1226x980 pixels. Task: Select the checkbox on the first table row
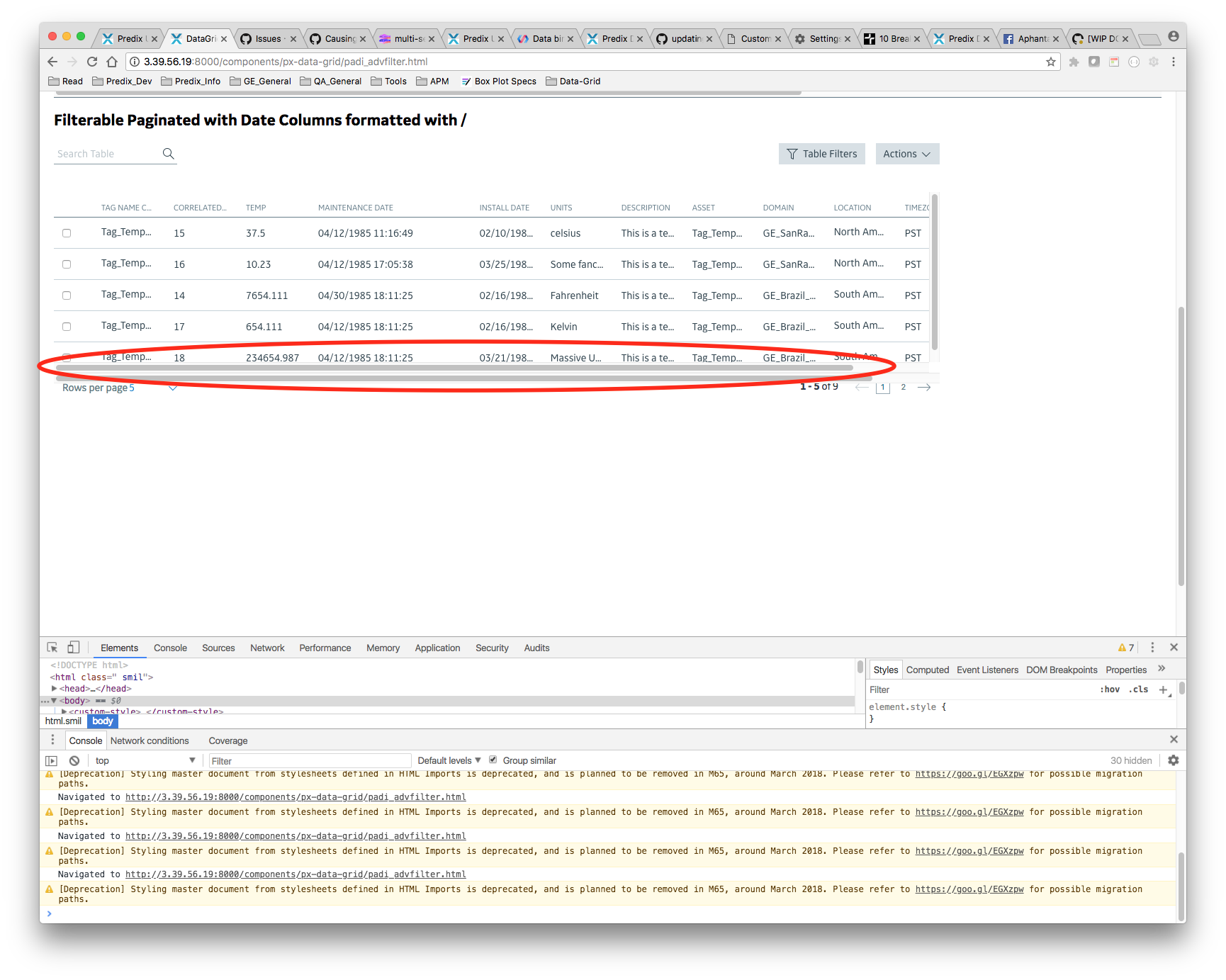point(67,232)
